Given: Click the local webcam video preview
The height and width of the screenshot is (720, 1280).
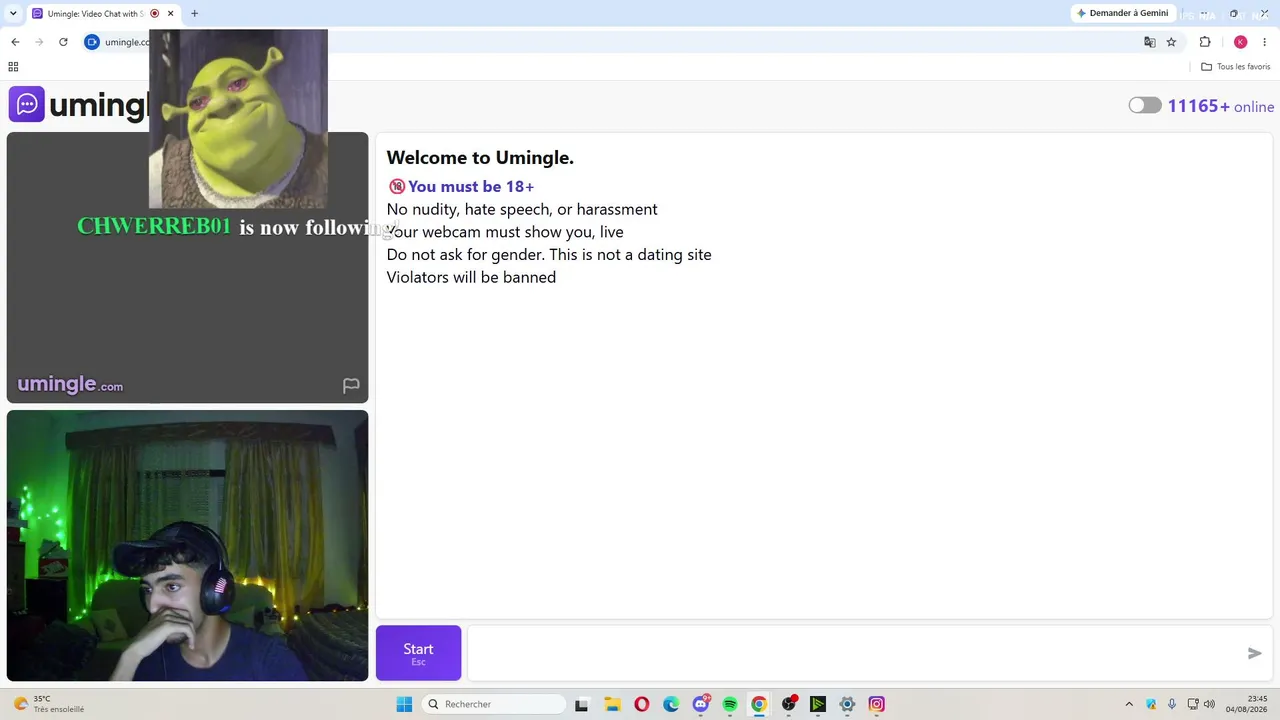Looking at the screenshot, I should (187, 545).
